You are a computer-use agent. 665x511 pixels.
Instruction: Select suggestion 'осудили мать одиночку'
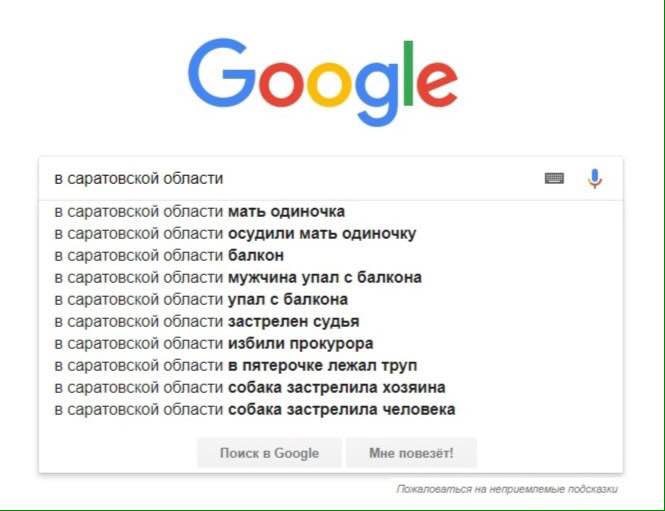click(331, 233)
